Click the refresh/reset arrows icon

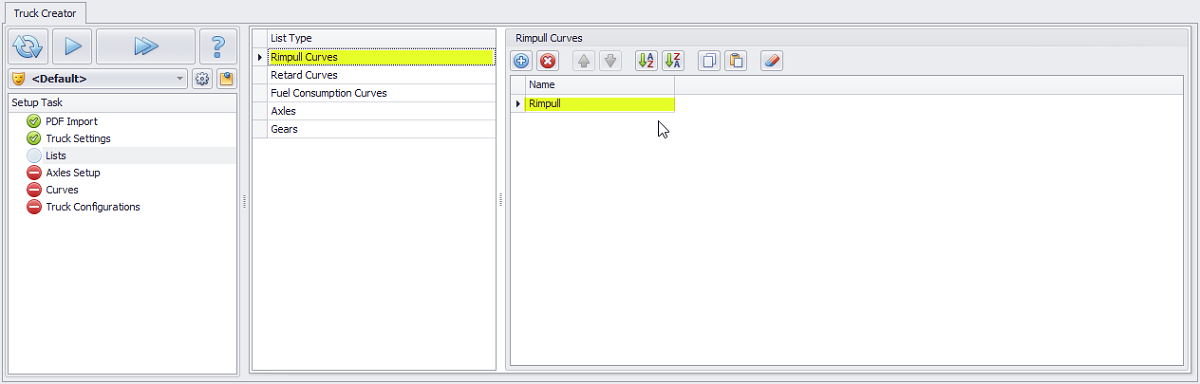point(28,46)
